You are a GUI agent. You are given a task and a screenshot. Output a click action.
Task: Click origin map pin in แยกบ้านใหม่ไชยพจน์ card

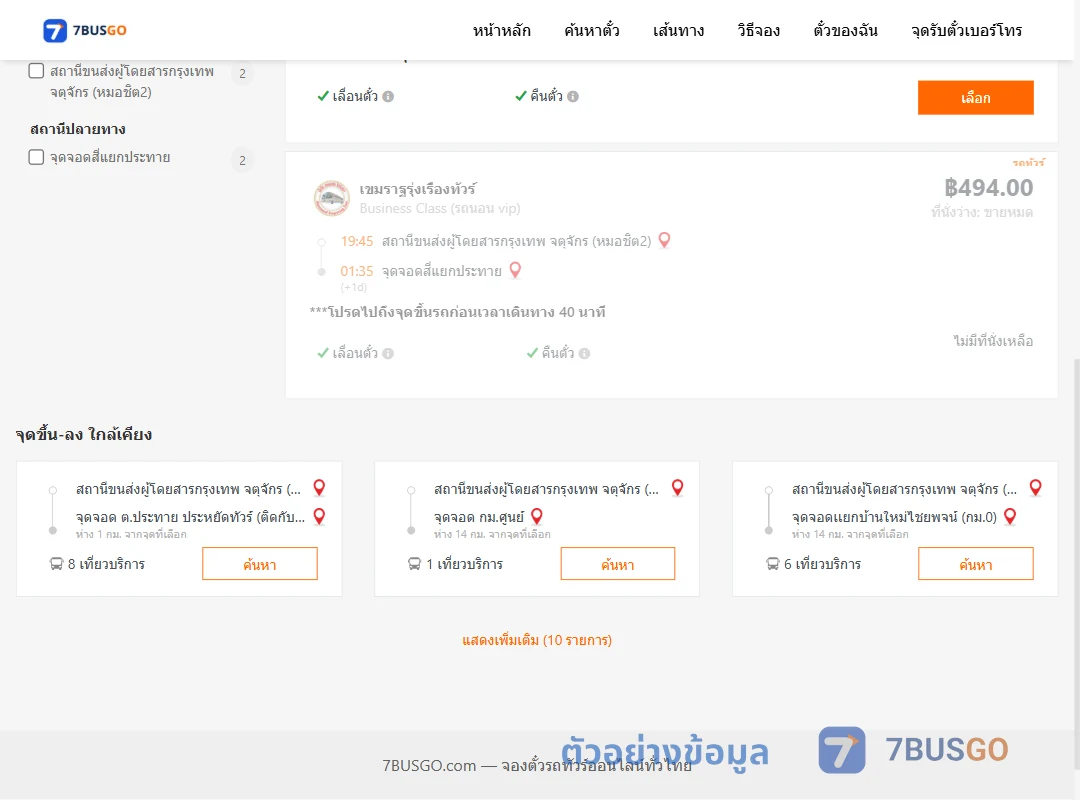[1035, 488]
